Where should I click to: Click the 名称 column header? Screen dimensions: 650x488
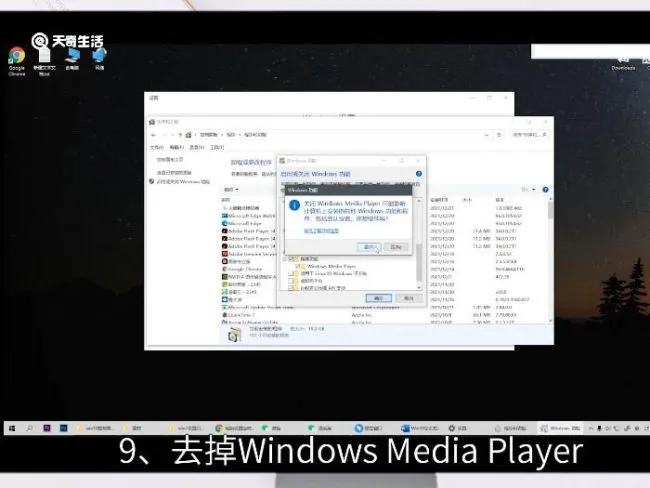point(226,200)
